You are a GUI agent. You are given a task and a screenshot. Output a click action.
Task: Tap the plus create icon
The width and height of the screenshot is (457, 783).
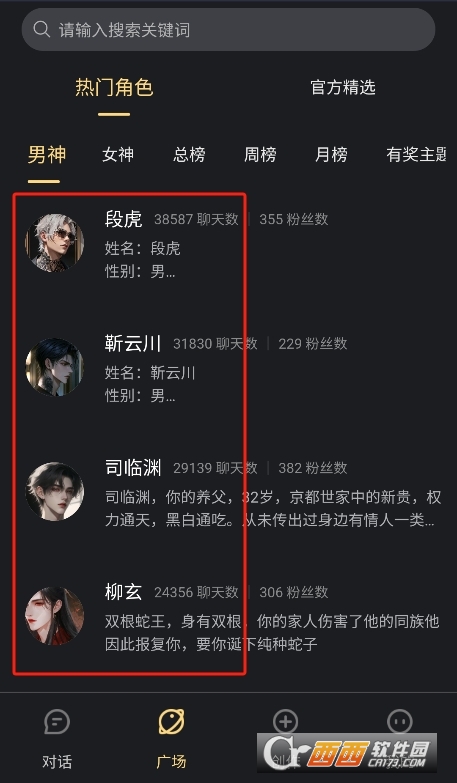click(x=286, y=722)
